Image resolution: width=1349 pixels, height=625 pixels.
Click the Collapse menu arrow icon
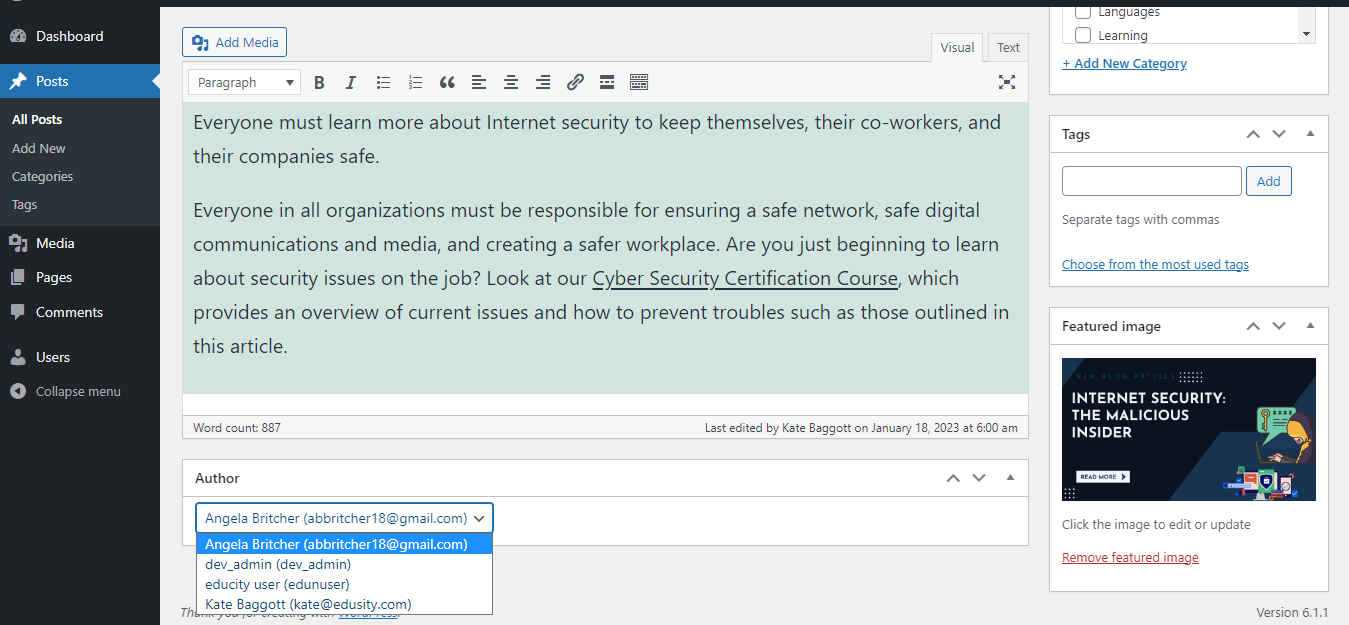pos(18,391)
